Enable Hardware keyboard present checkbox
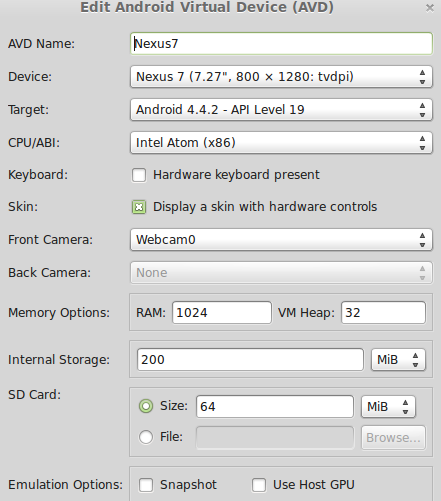Screen dimensions: 441x501 tap(139, 175)
